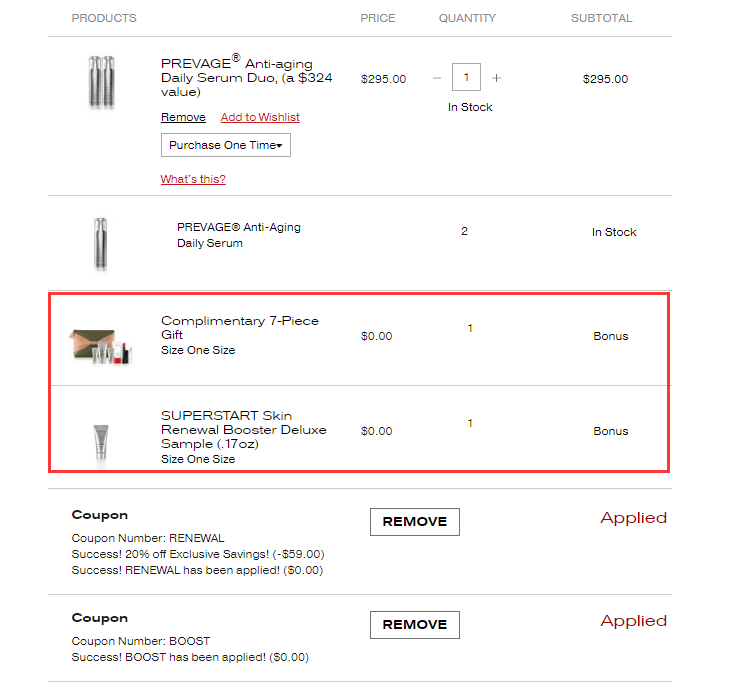
Task: Click the quantity input field showing 1
Action: click(x=466, y=77)
